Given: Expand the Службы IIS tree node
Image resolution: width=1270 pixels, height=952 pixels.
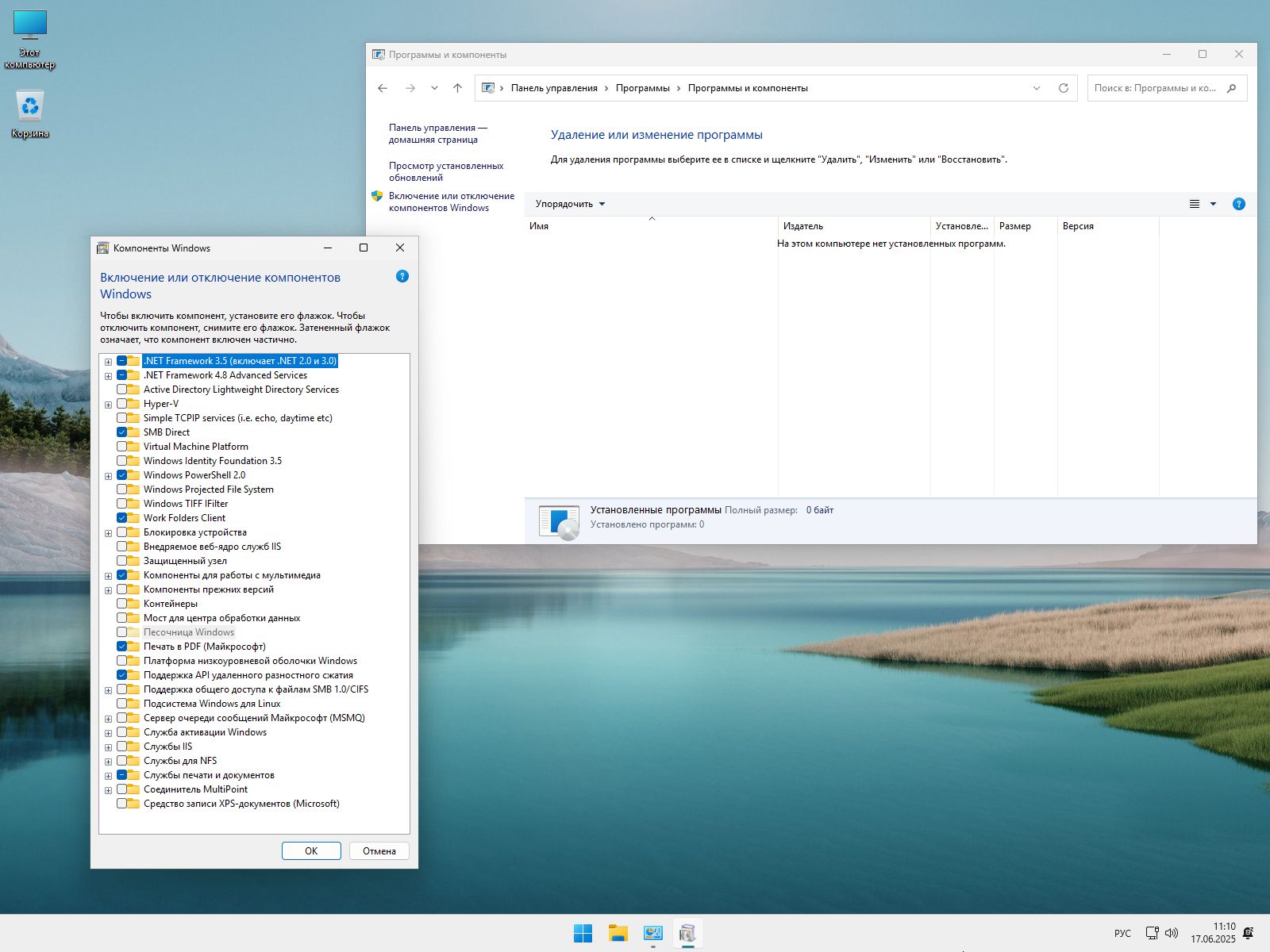Looking at the screenshot, I should click(x=109, y=747).
